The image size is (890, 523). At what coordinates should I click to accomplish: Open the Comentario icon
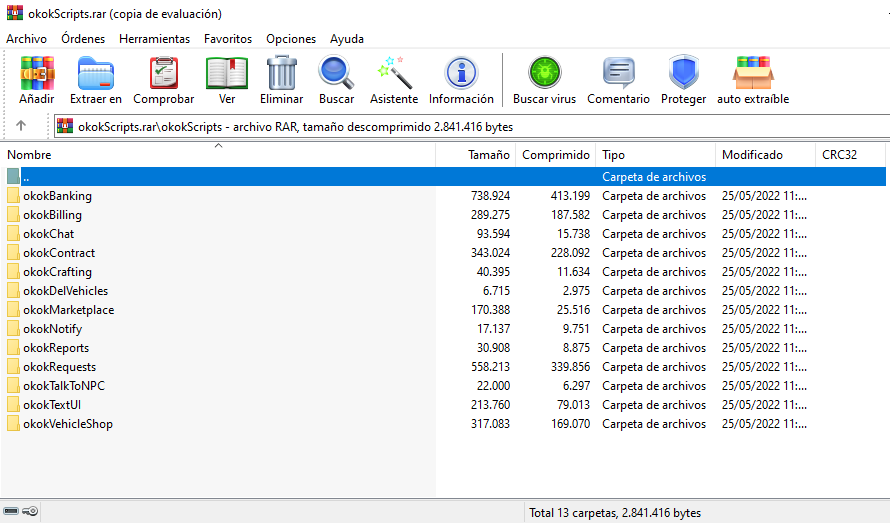pyautogui.click(x=618, y=73)
